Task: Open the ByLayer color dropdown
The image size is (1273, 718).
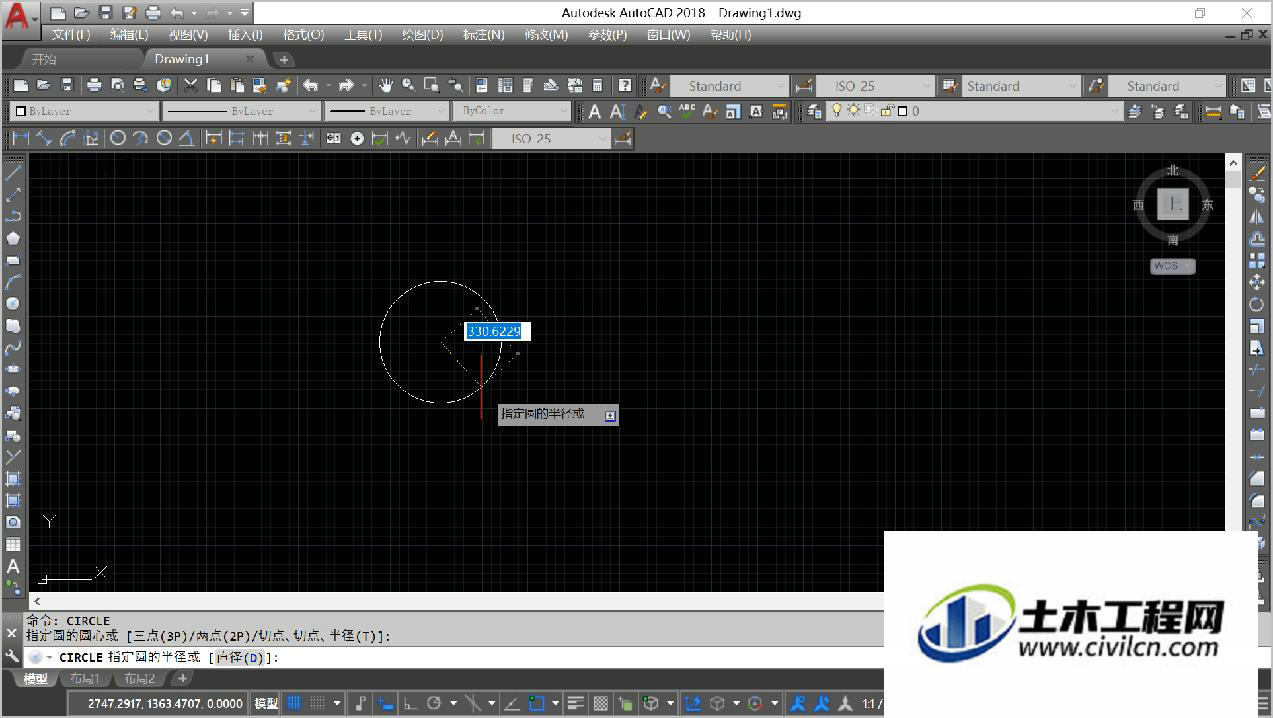Action: pos(84,111)
